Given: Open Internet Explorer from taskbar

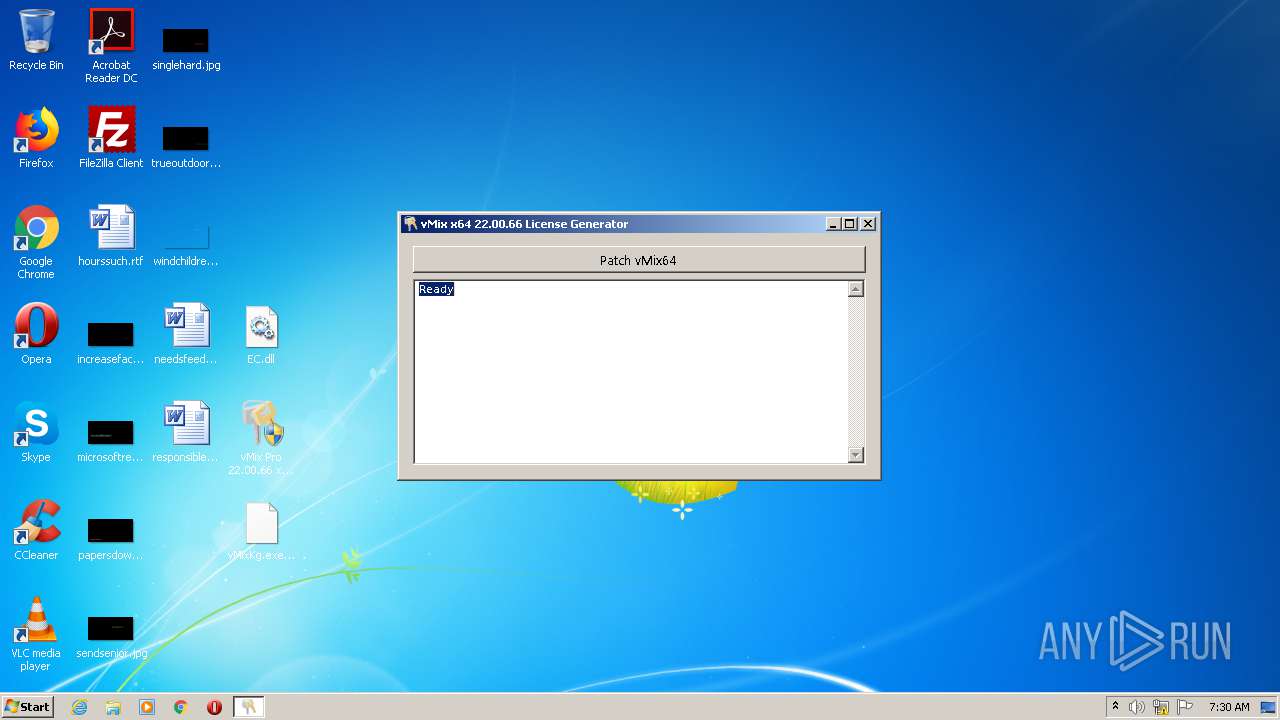Looking at the screenshot, I should point(79,707).
